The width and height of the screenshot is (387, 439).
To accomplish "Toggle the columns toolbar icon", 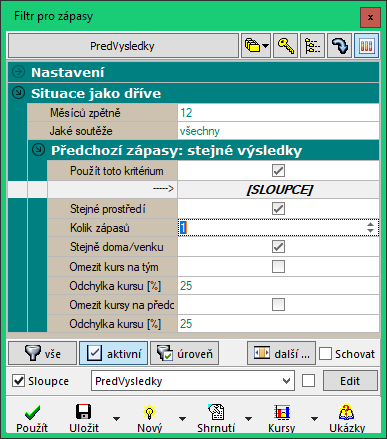I will click(x=366, y=46).
